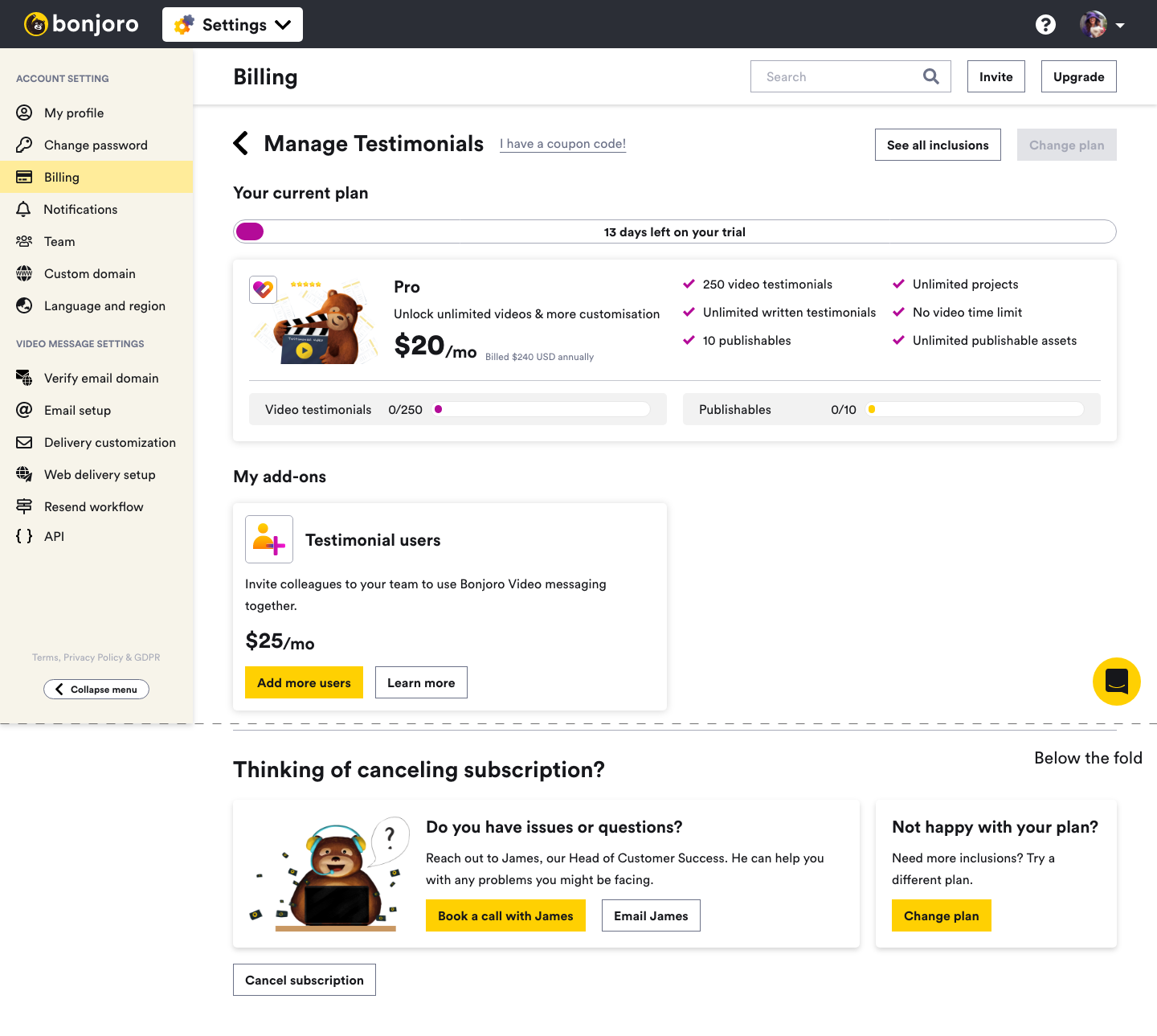
Task: Click the API curly braces icon
Action: coord(24,536)
